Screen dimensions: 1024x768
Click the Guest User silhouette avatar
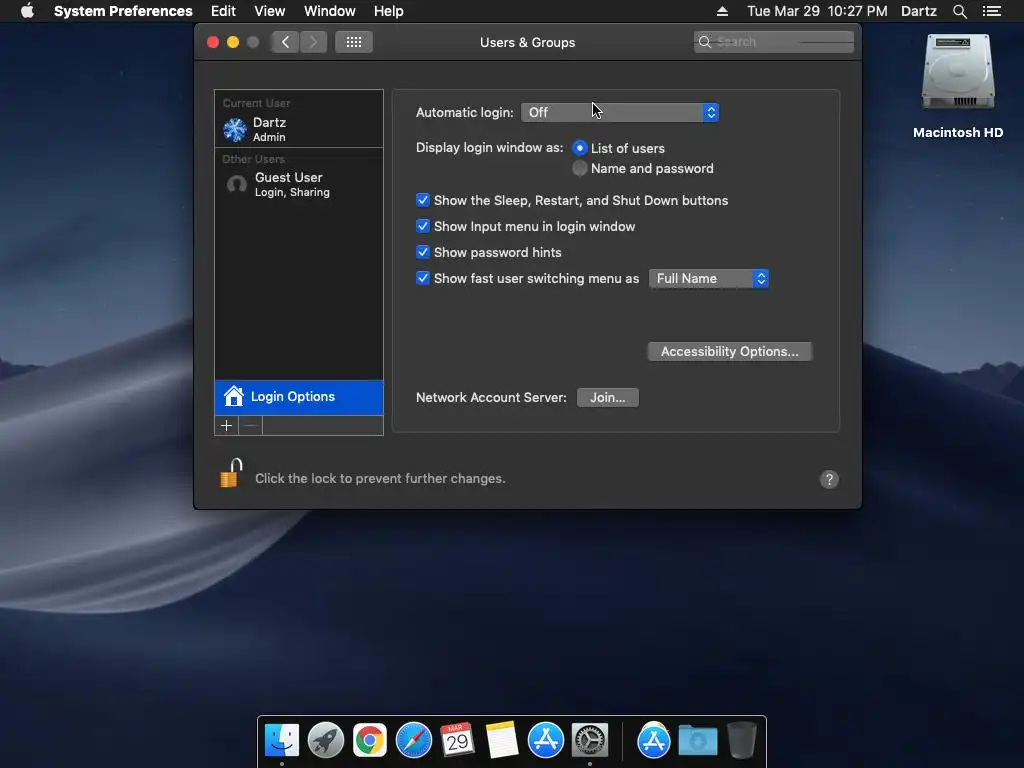236,184
